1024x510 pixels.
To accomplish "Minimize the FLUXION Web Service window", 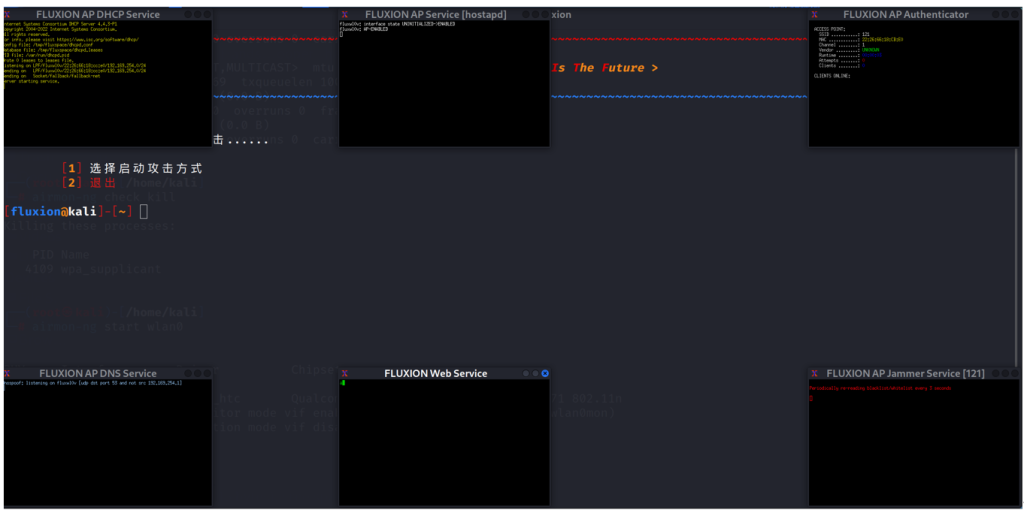I will [x=526, y=374].
